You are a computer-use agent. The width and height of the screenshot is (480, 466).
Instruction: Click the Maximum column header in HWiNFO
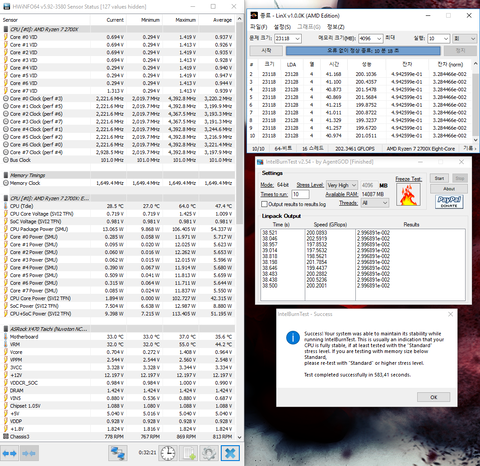181,20
